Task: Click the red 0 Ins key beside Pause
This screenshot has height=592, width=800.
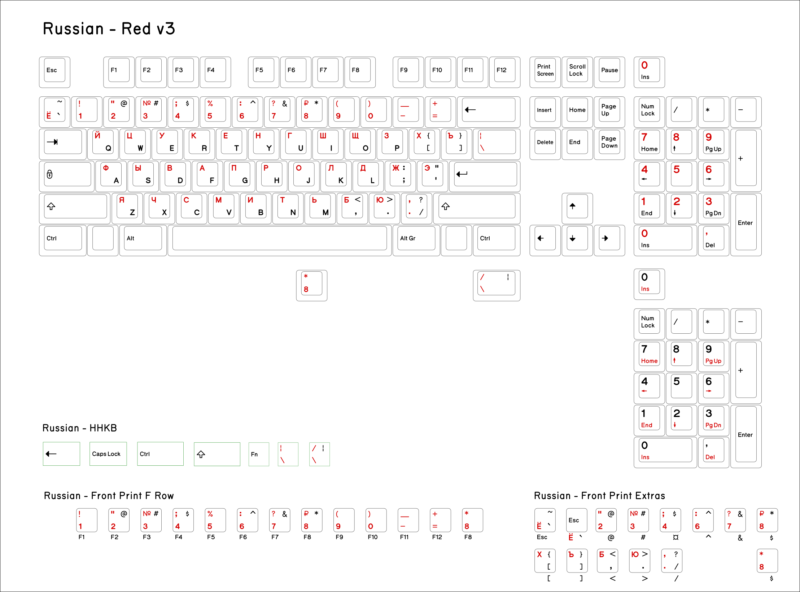Action: (x=649, y=72)
